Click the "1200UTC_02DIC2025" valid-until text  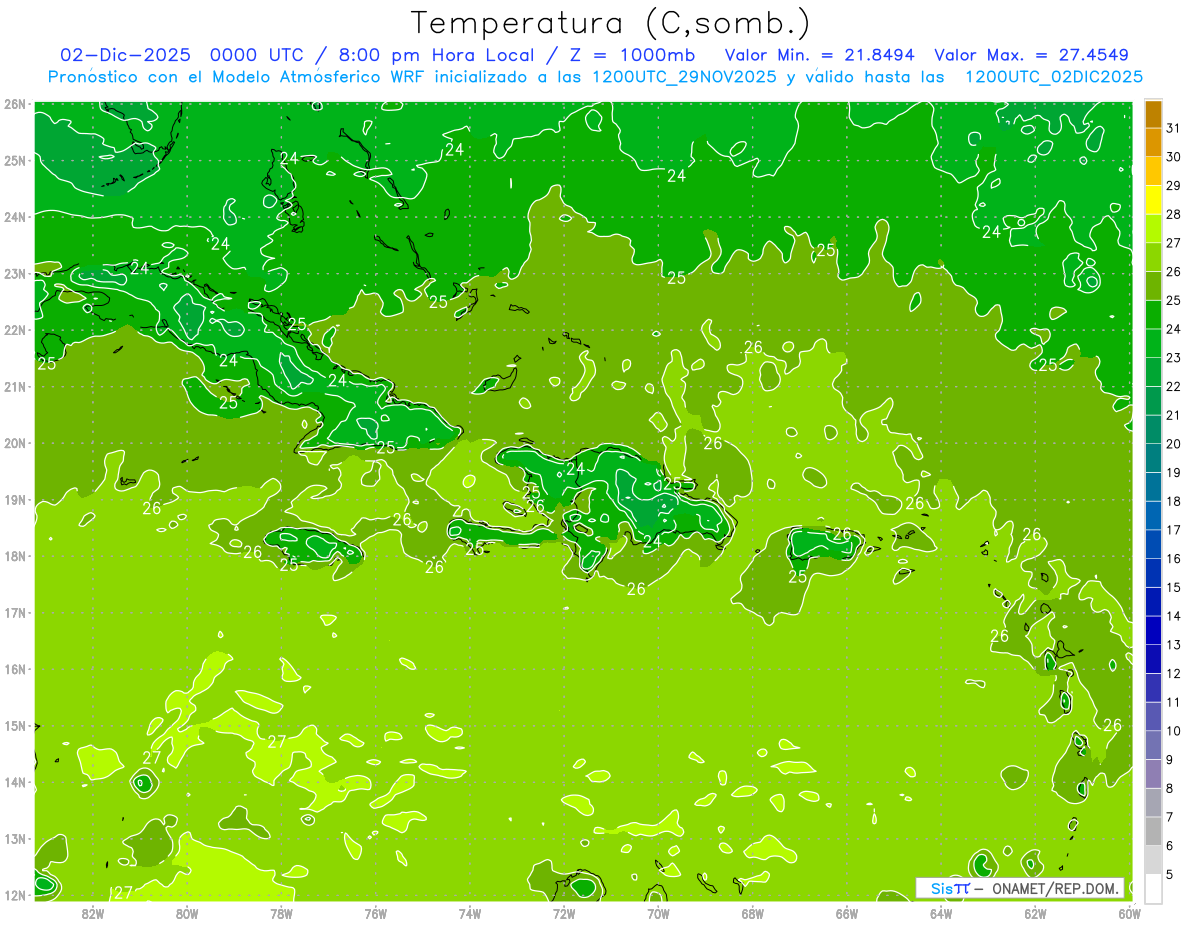click(x=1053, y=77)
